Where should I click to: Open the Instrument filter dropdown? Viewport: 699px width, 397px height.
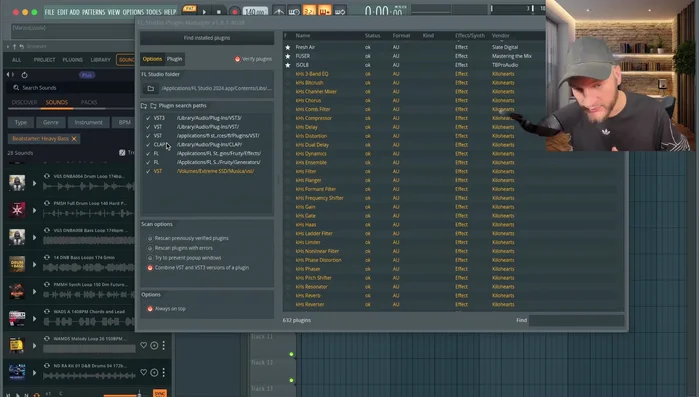tap(88, 123)
